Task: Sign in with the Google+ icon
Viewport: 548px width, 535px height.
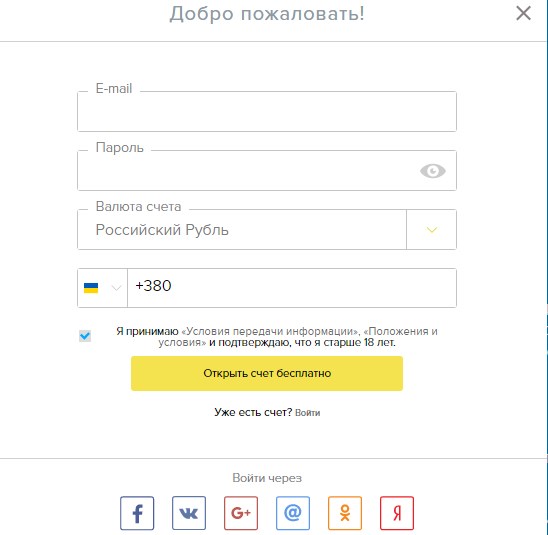Action: pos(241,513)
